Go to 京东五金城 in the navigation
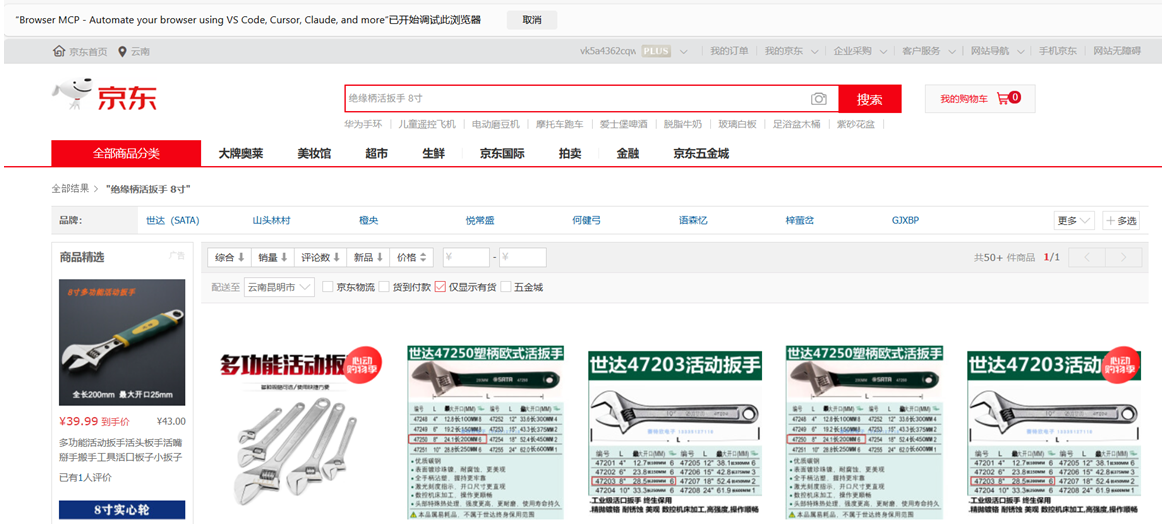Viewport: 1162px width, 524px height. pos(701,153)
